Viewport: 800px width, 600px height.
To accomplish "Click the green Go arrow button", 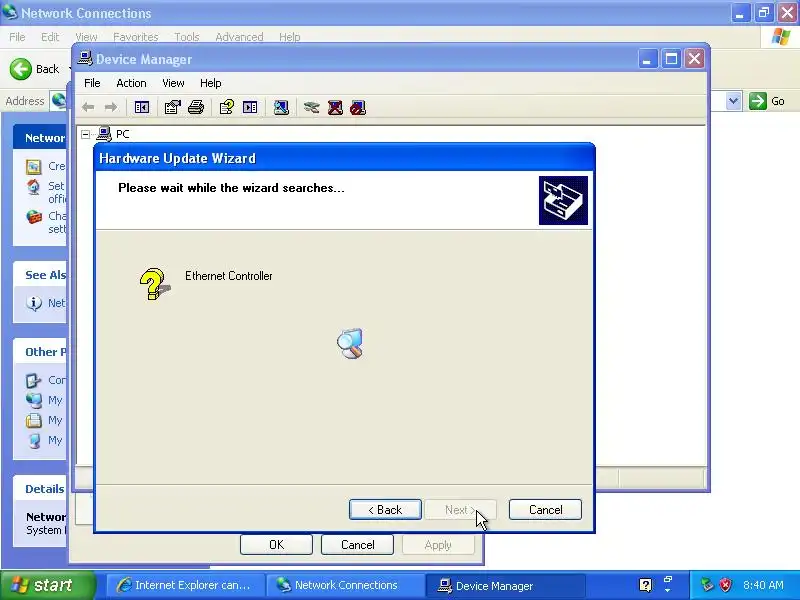I will point(758,101).
